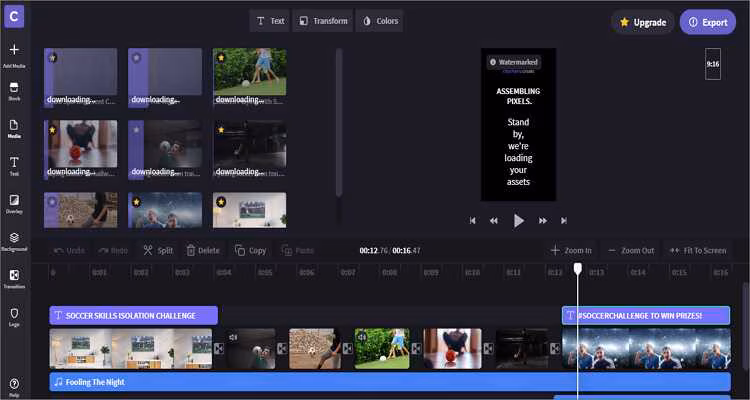The height and width of the screenshot is (400, 750).
Task: Select the Fooling The Night audio track
Action: [x=390, y=382]
